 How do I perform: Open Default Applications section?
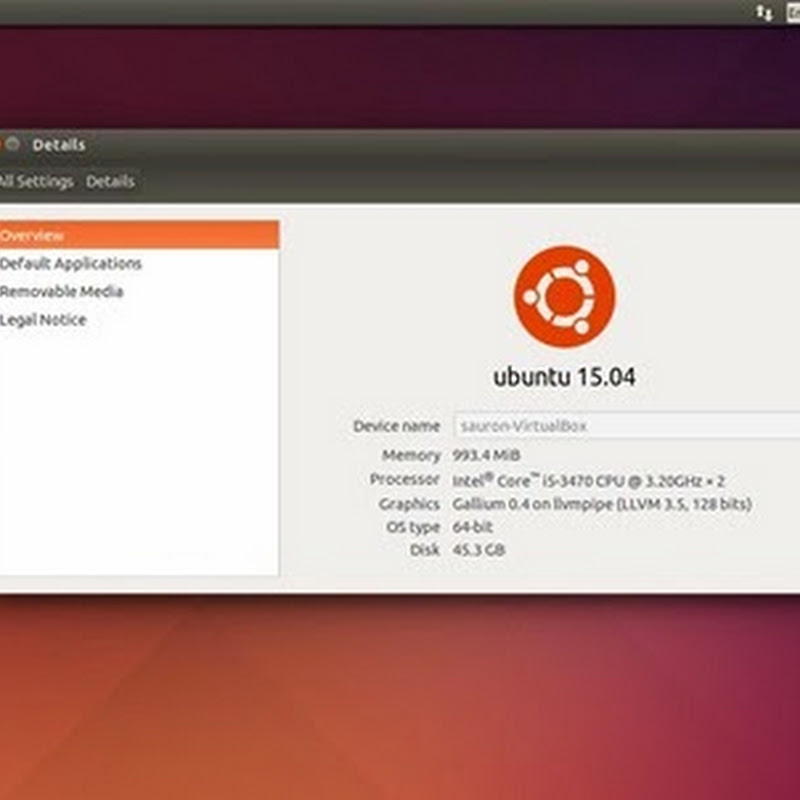pyautogui.click(x=70, y=264)
